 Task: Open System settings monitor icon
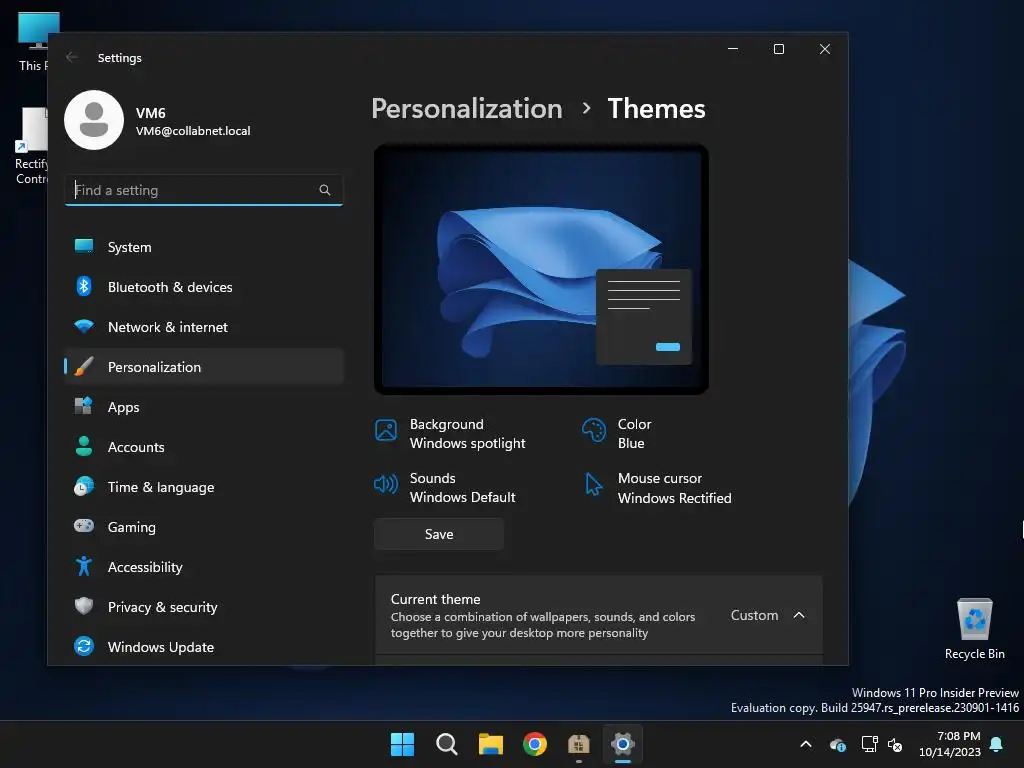tap(84, 246)
